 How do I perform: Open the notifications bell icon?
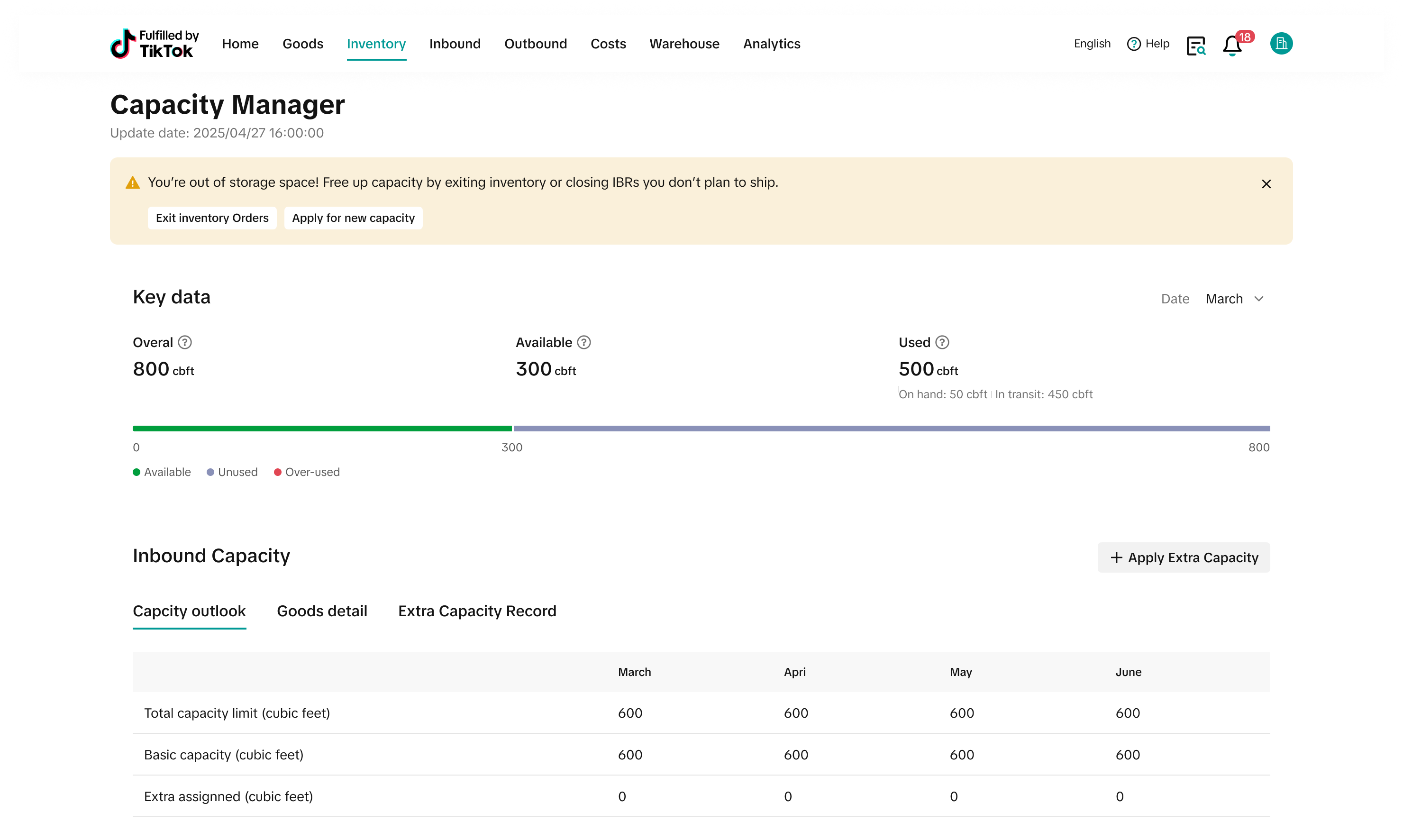(x=1232, y=45)
